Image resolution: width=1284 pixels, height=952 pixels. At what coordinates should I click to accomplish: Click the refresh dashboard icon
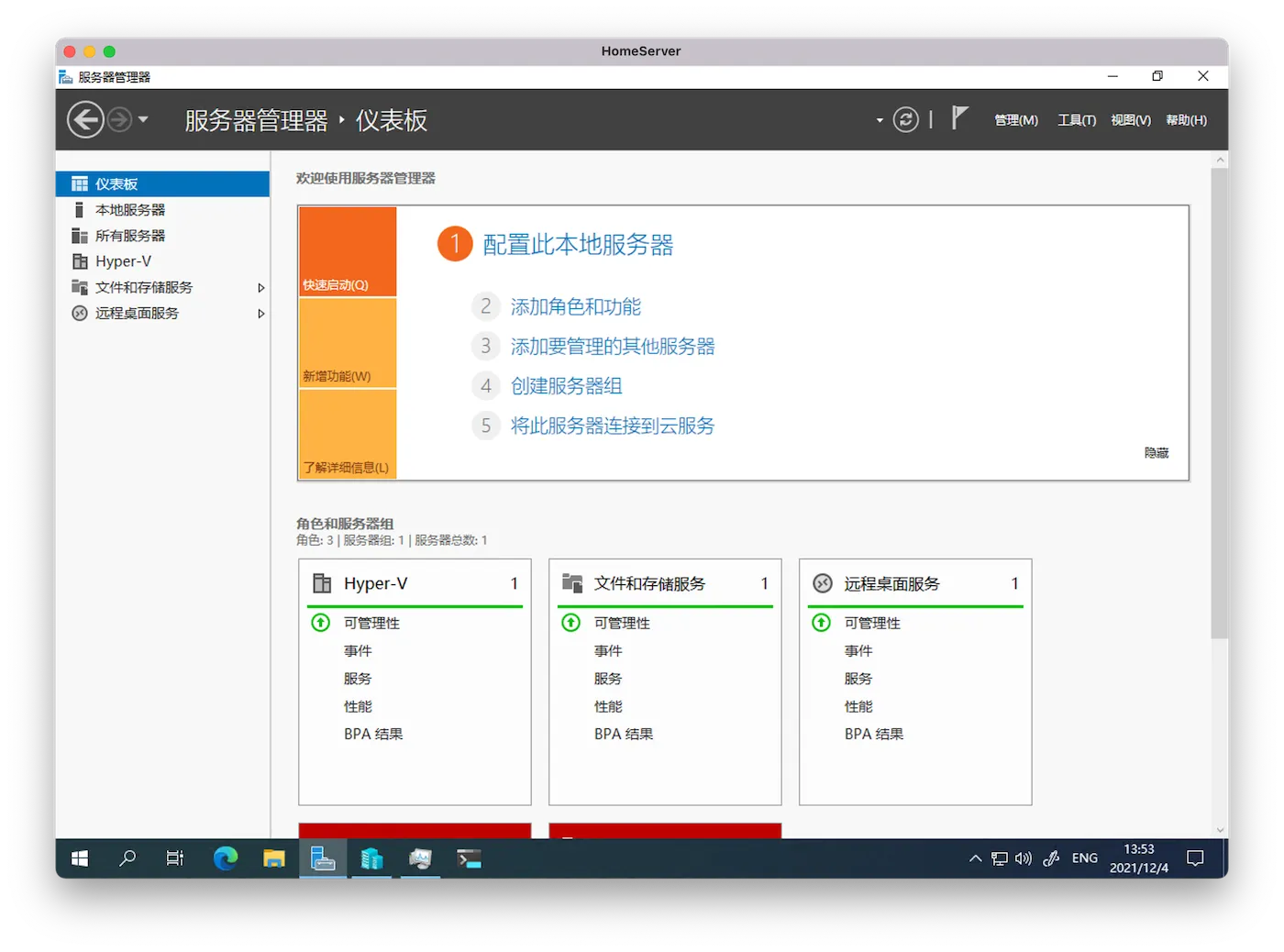905,120
